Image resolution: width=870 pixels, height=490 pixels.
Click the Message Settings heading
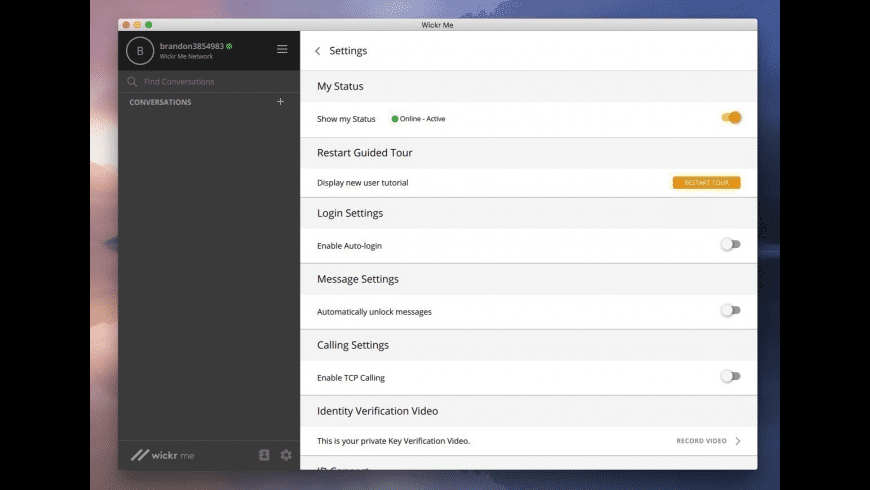[x=358, y=279]
